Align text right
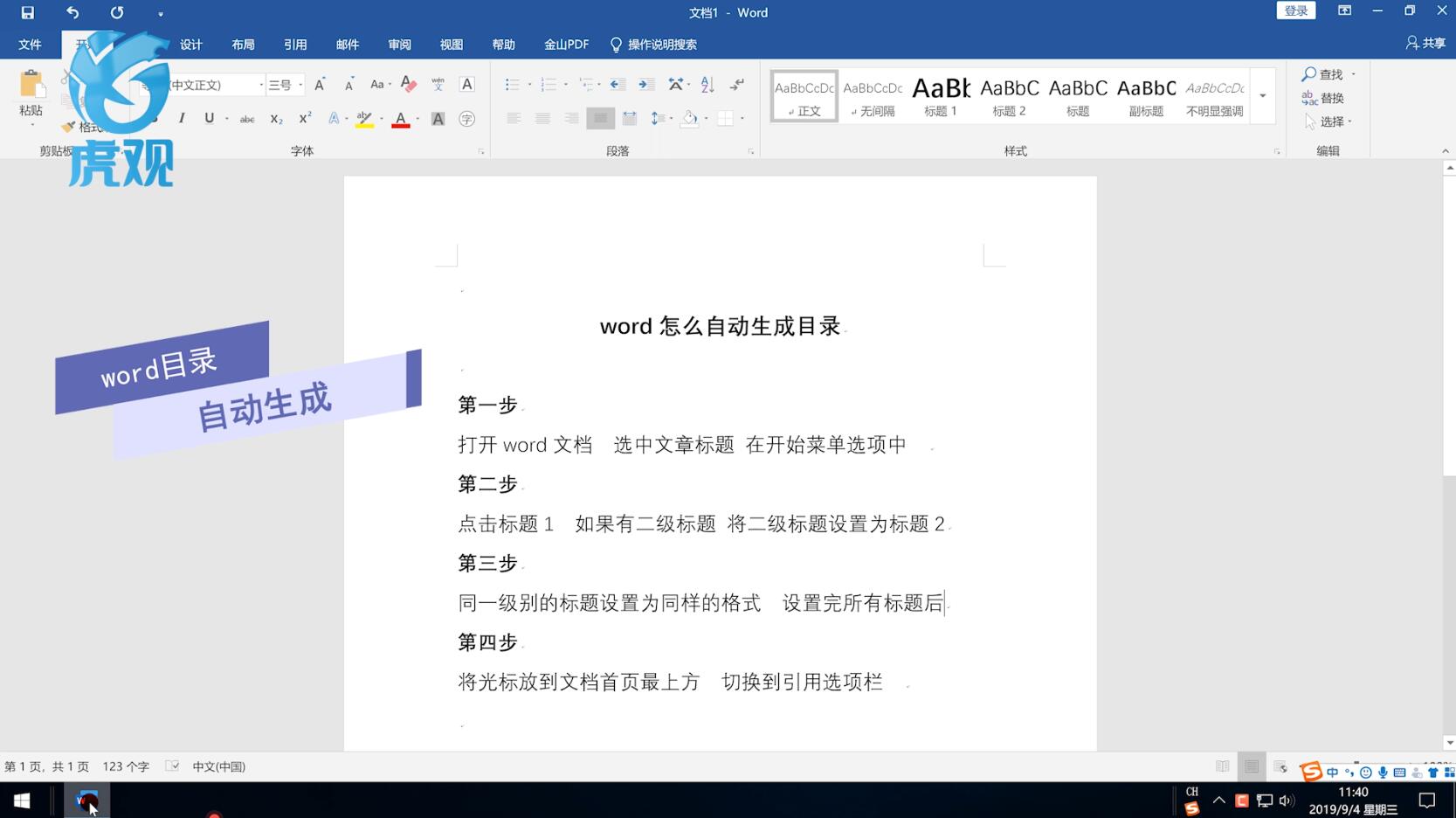 tap(571, 119)
